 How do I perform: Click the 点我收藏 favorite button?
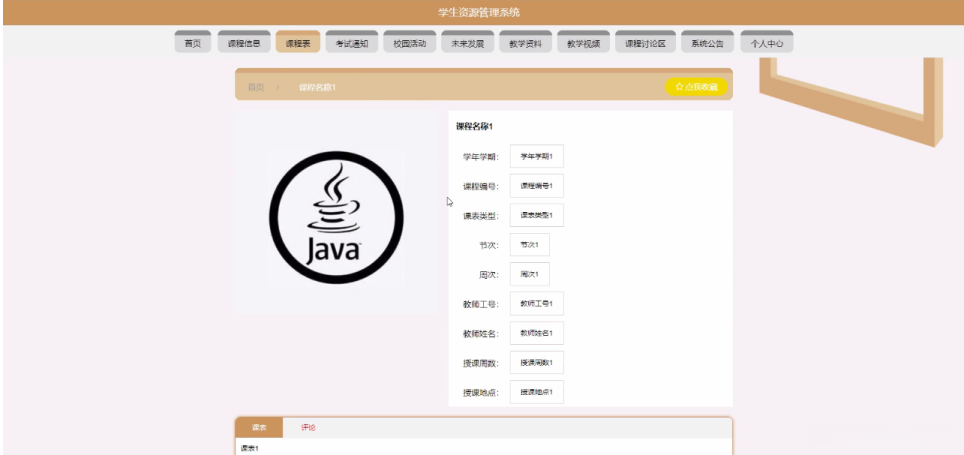pos(696,87)
